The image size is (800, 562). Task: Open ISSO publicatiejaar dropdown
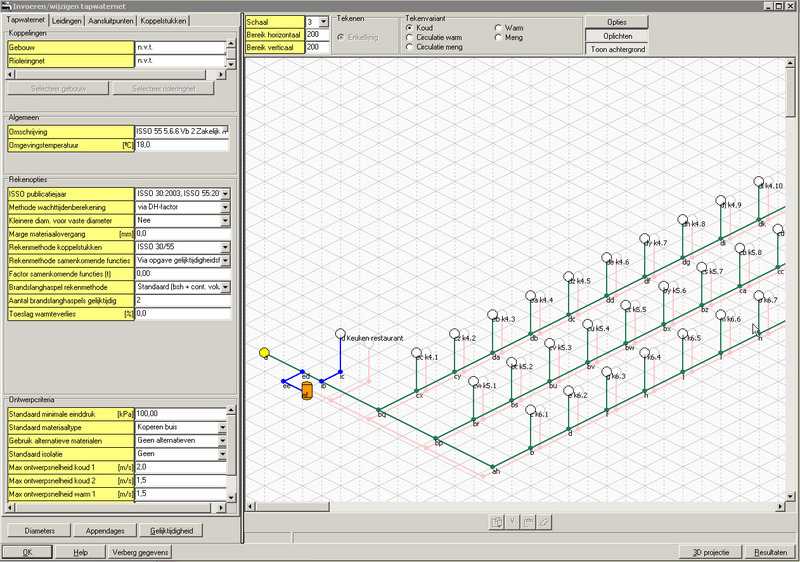coord(225,194)
